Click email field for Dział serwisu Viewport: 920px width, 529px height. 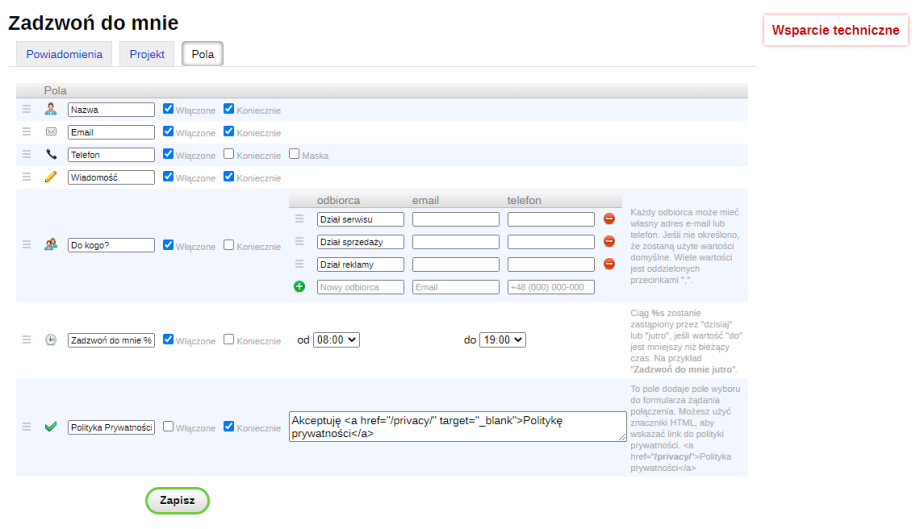click(x=455, y=219)
